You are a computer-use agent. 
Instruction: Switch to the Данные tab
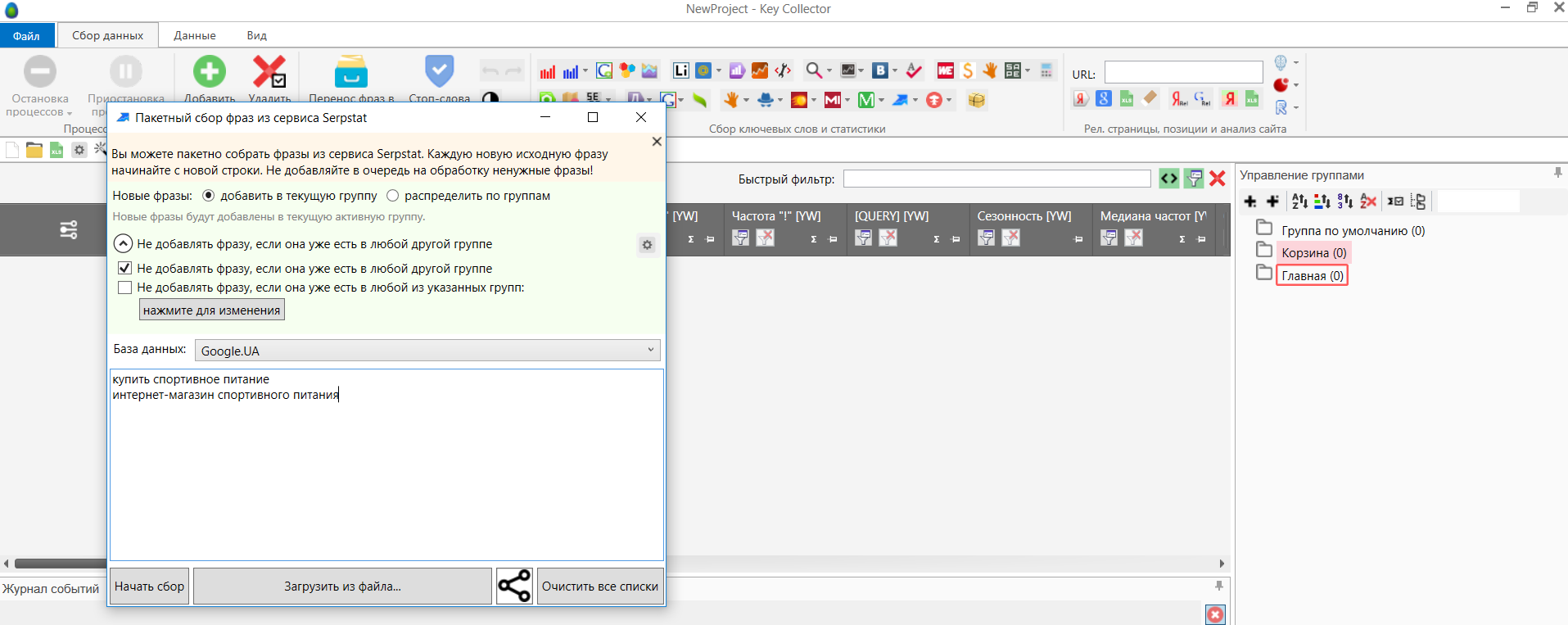[x=195, y=35]
